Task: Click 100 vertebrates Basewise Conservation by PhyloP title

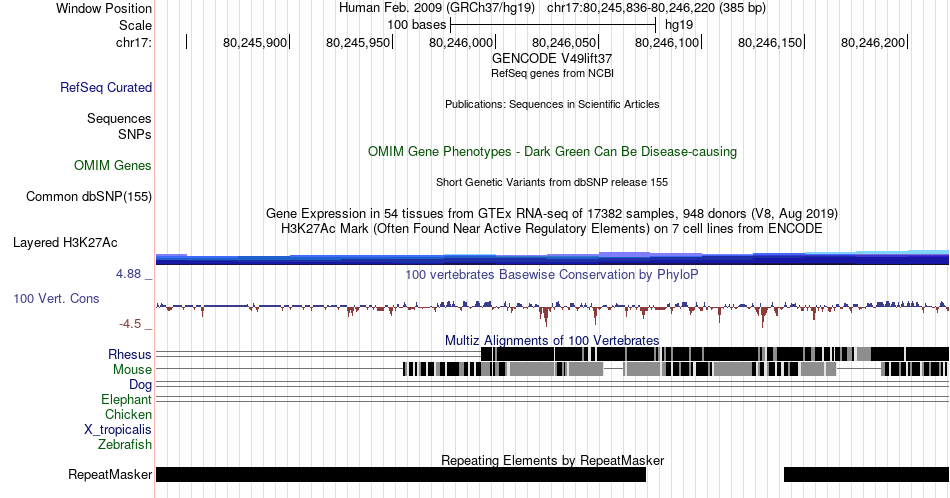Action: (552, 274)
